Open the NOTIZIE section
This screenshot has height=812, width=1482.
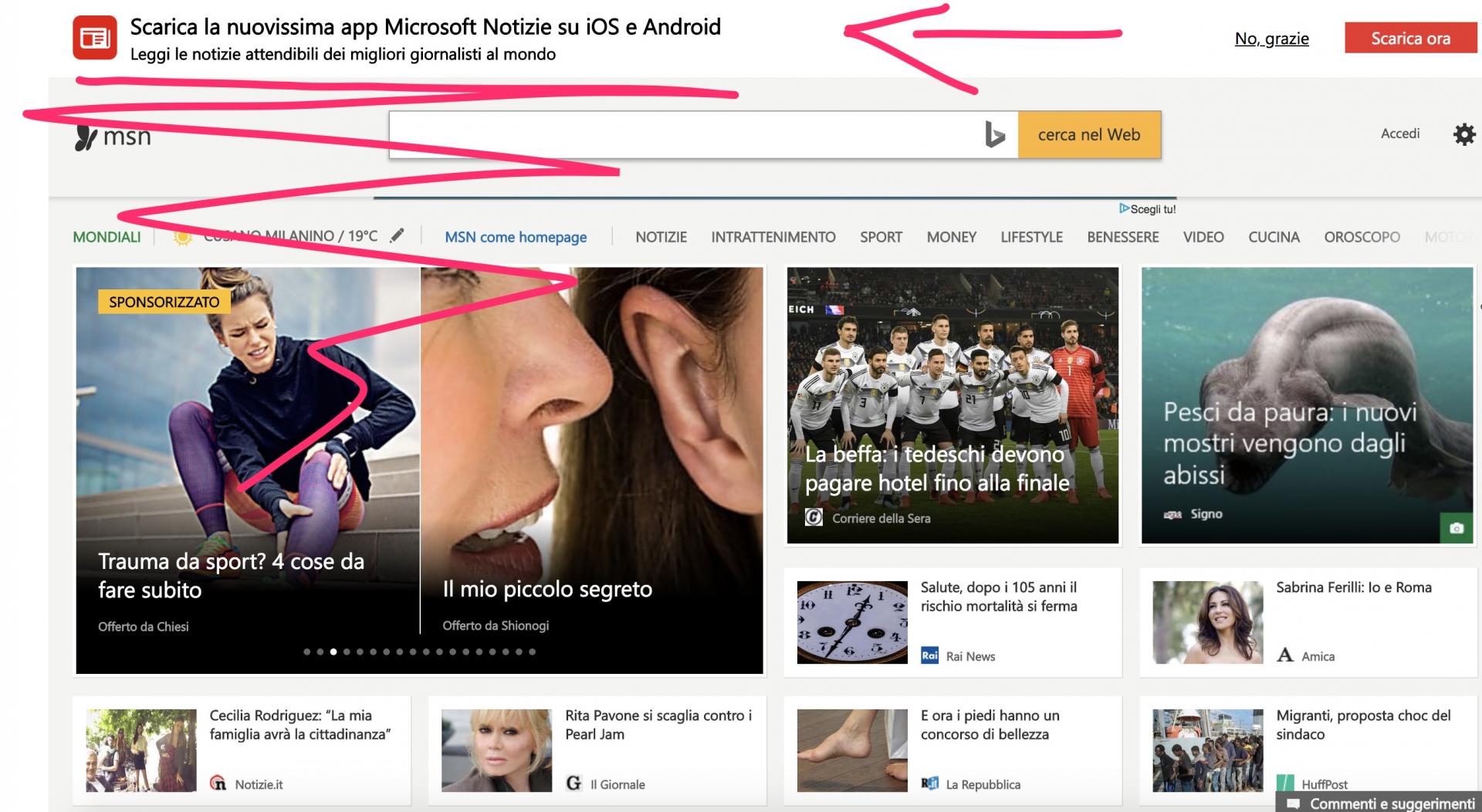pos(661,237)
